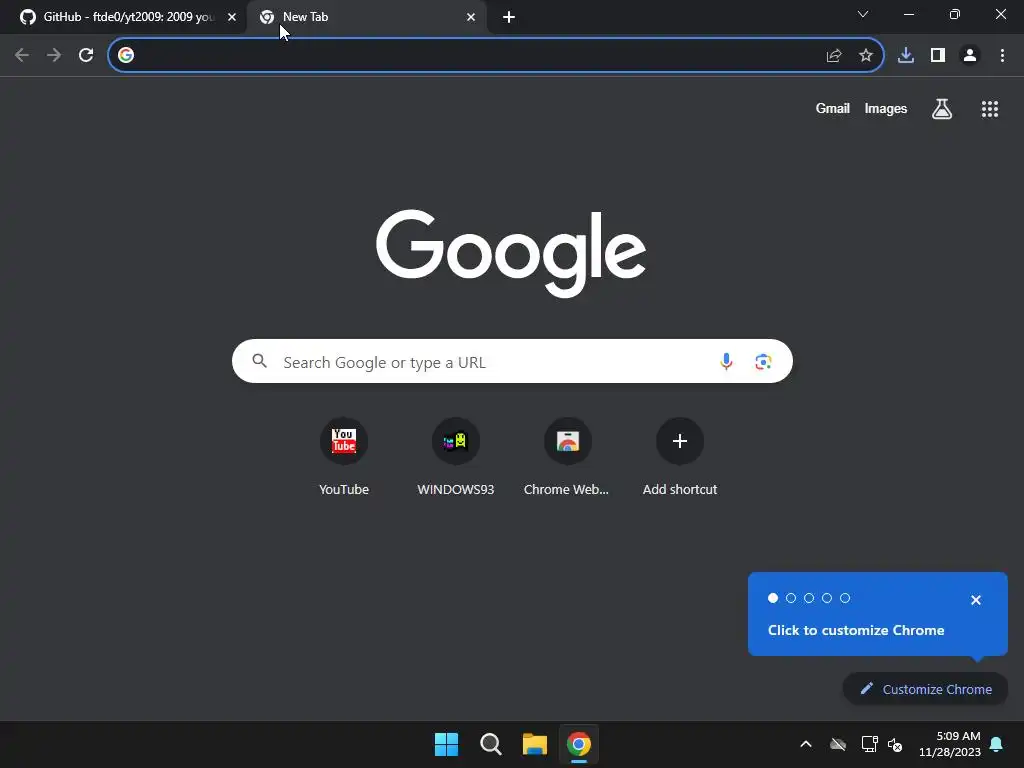Open the clock showing 5:09 AM
Viewport: 1024px width, 768px height.
pos(950,744)
